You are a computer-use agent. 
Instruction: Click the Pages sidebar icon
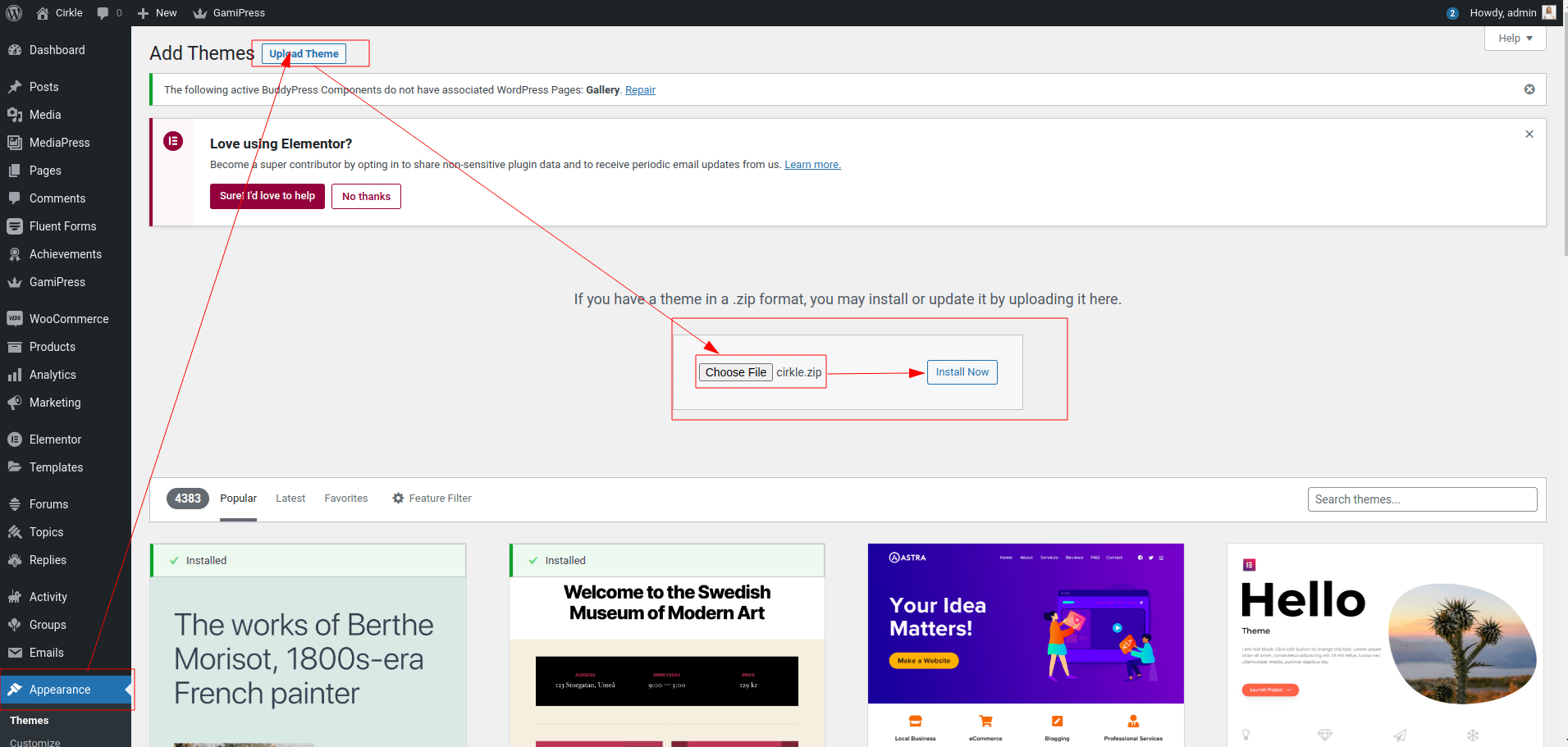(x=15, y=171)
